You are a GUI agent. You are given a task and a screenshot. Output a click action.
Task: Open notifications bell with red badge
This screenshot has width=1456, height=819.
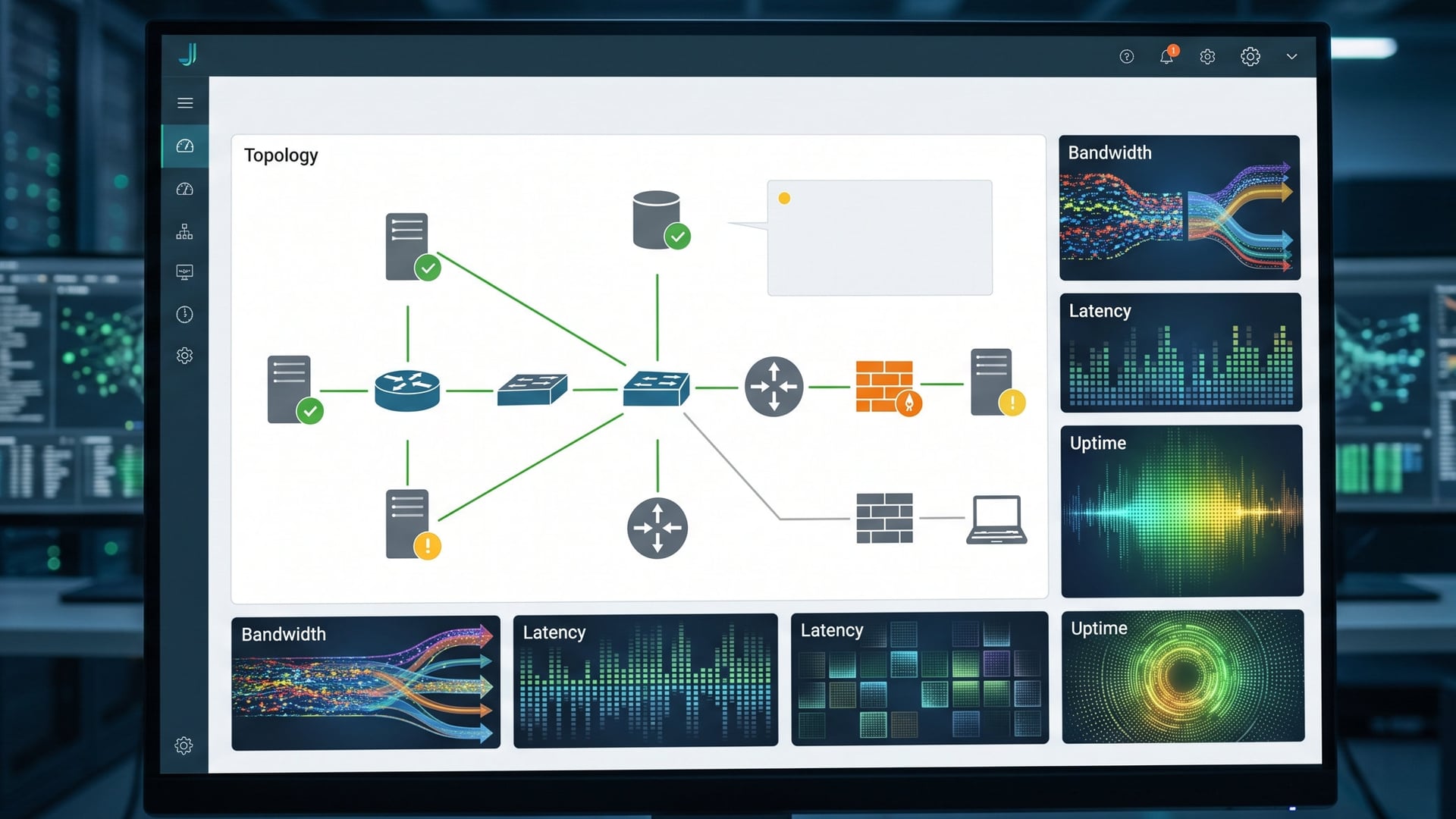coord(1168,55)
